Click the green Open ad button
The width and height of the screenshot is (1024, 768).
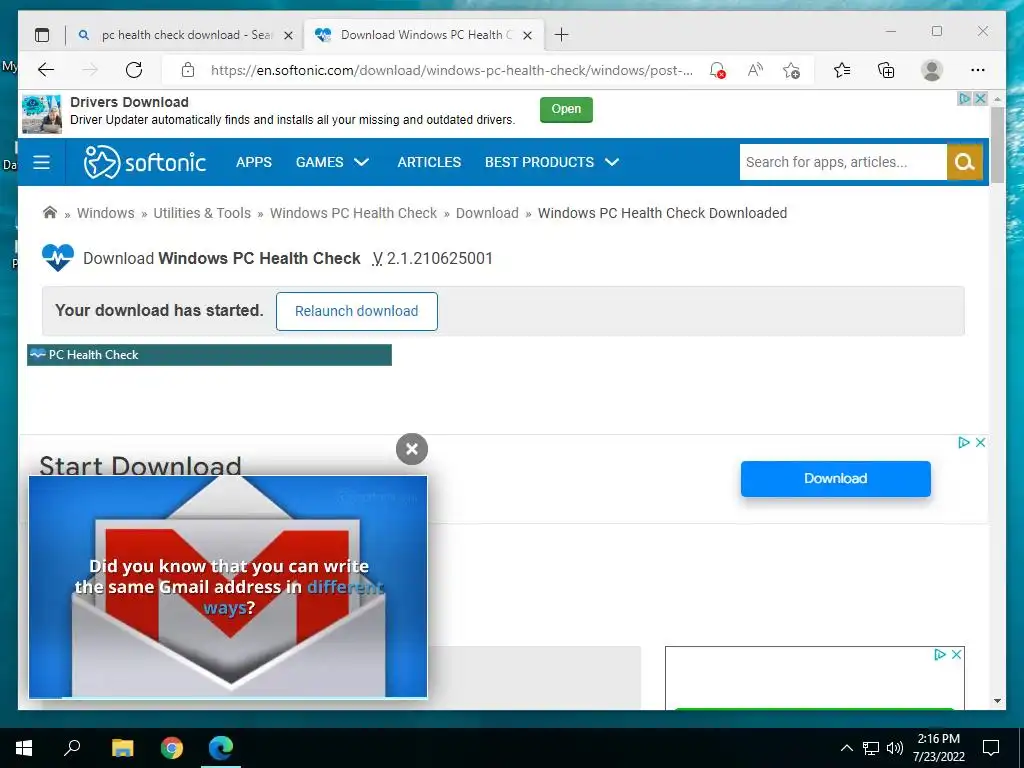point(566,109)
